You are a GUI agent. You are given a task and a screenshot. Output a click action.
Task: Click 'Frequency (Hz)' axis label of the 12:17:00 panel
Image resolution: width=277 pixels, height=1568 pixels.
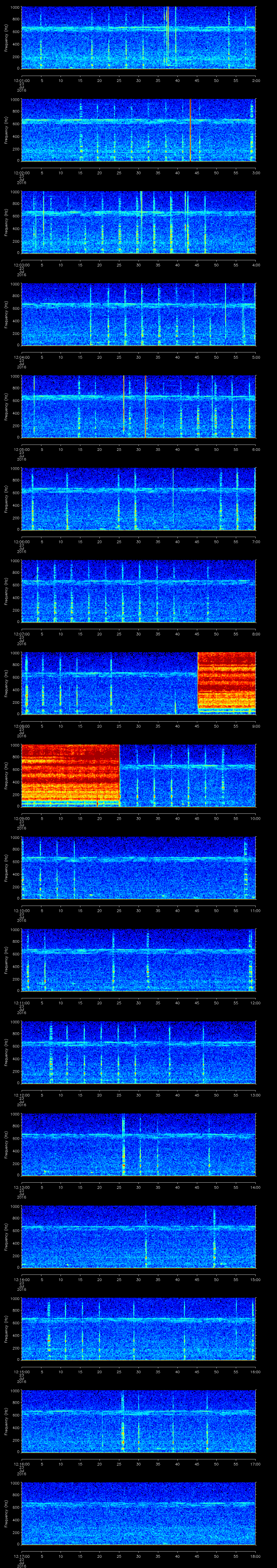tap(6, 1514)
